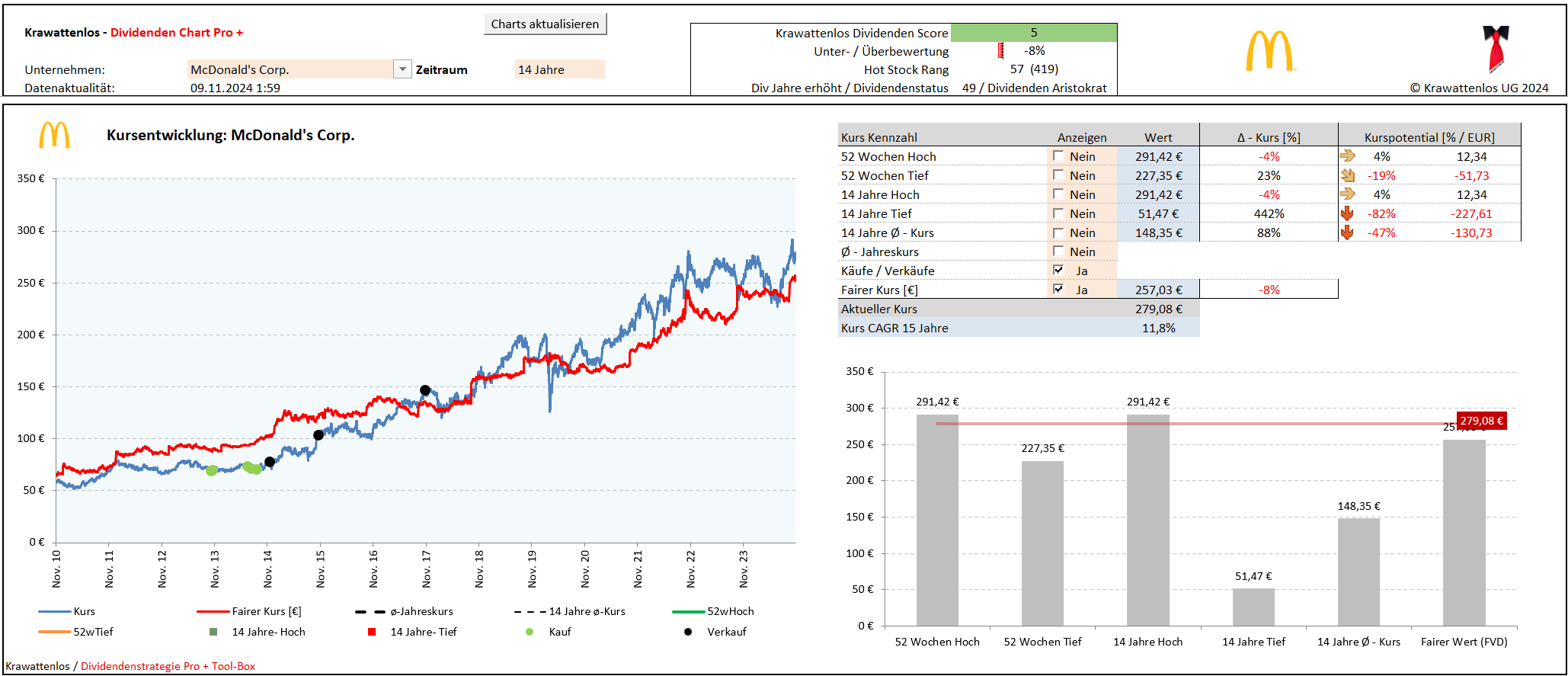Click the red 279,08 € price label
Image resolution: width=1568 pixels, height=676 pixels.
pos(1481,421)
